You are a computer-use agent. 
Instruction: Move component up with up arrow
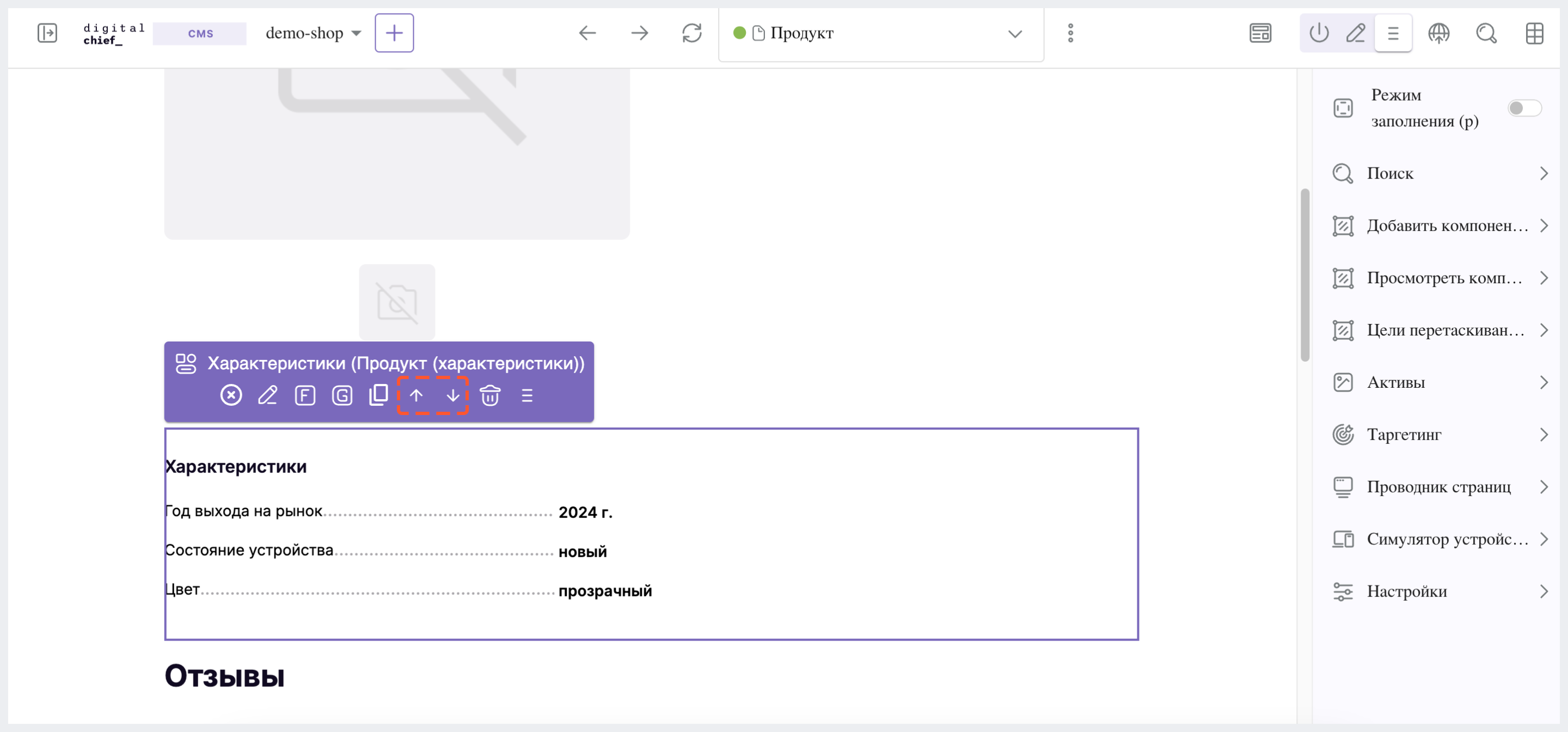[x=416, y=395]
